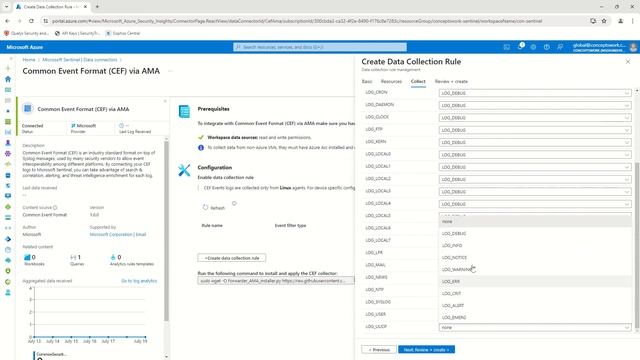Viewport: 640px width, 360px height.
Task: Open the Notifications bell icon
Action: point(520,47)
